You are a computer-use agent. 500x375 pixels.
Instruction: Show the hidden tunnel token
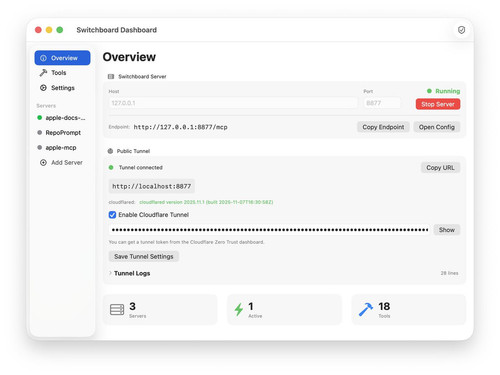(447, 230)
